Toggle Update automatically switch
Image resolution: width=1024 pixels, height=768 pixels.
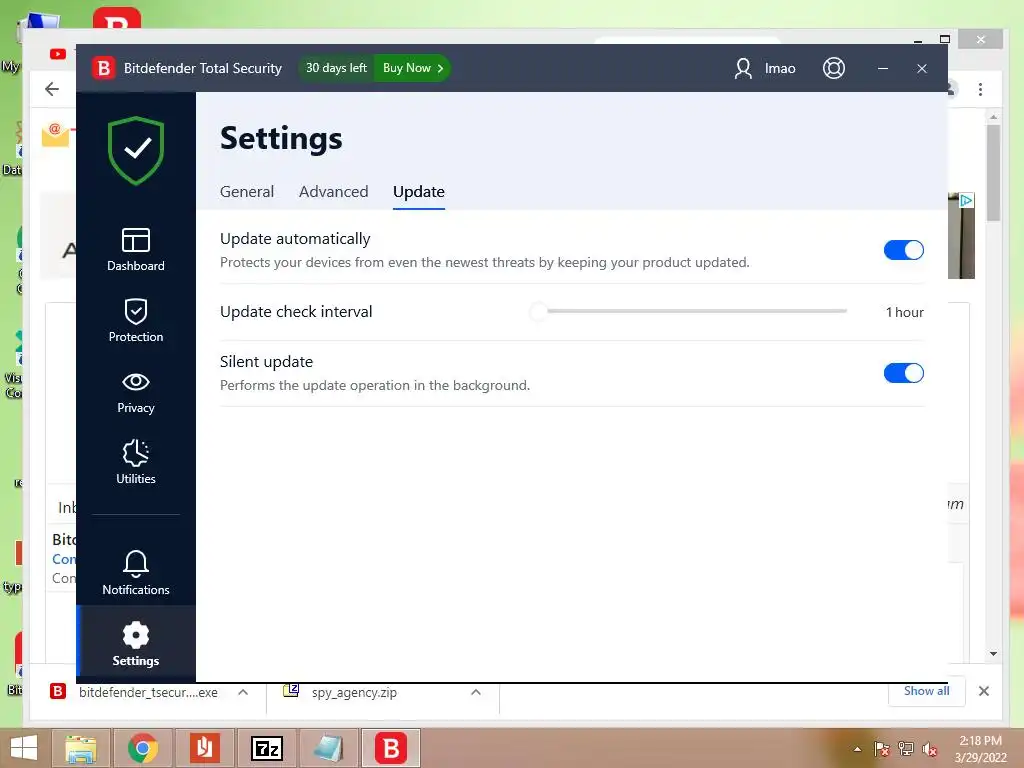[x=904, y=250]
